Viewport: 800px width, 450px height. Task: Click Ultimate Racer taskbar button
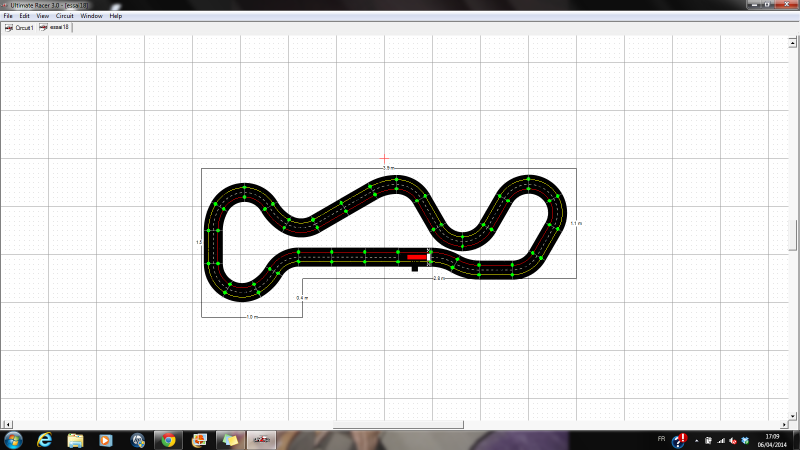pyautogui.click(x=260, y=440)
